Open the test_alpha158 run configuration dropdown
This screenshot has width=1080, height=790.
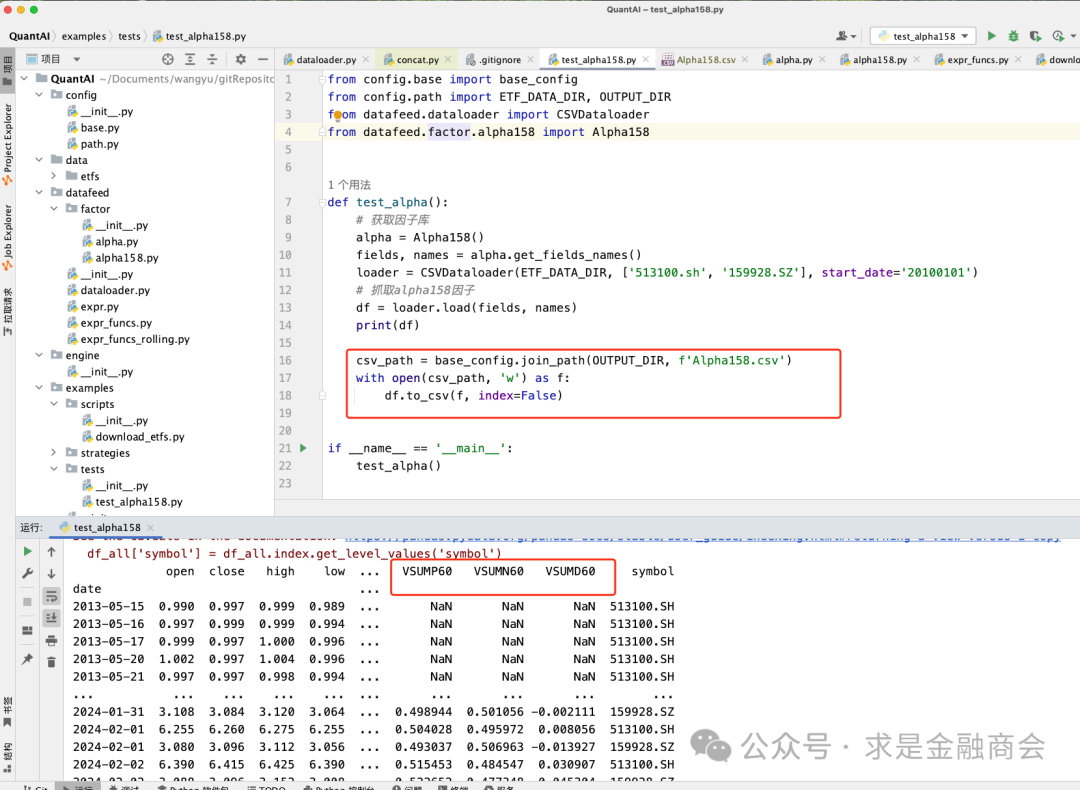click(923, 36)
